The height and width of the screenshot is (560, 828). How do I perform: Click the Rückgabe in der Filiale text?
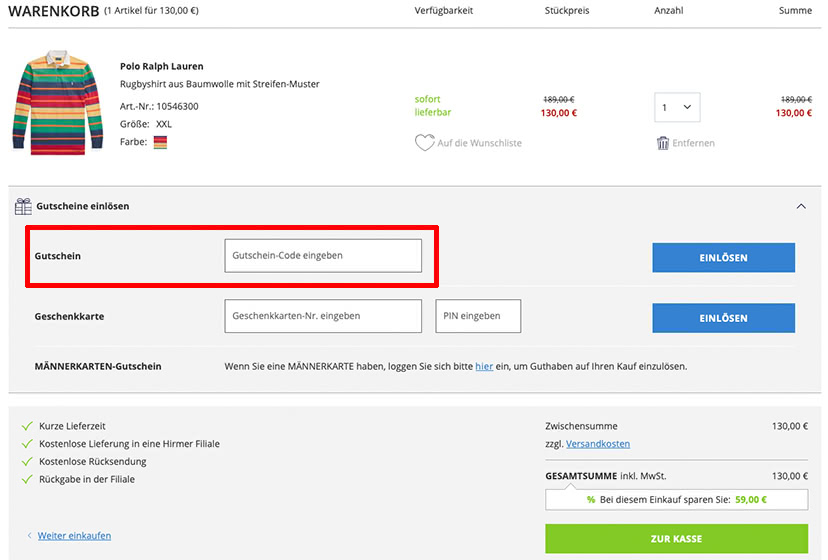click(87, 479)
